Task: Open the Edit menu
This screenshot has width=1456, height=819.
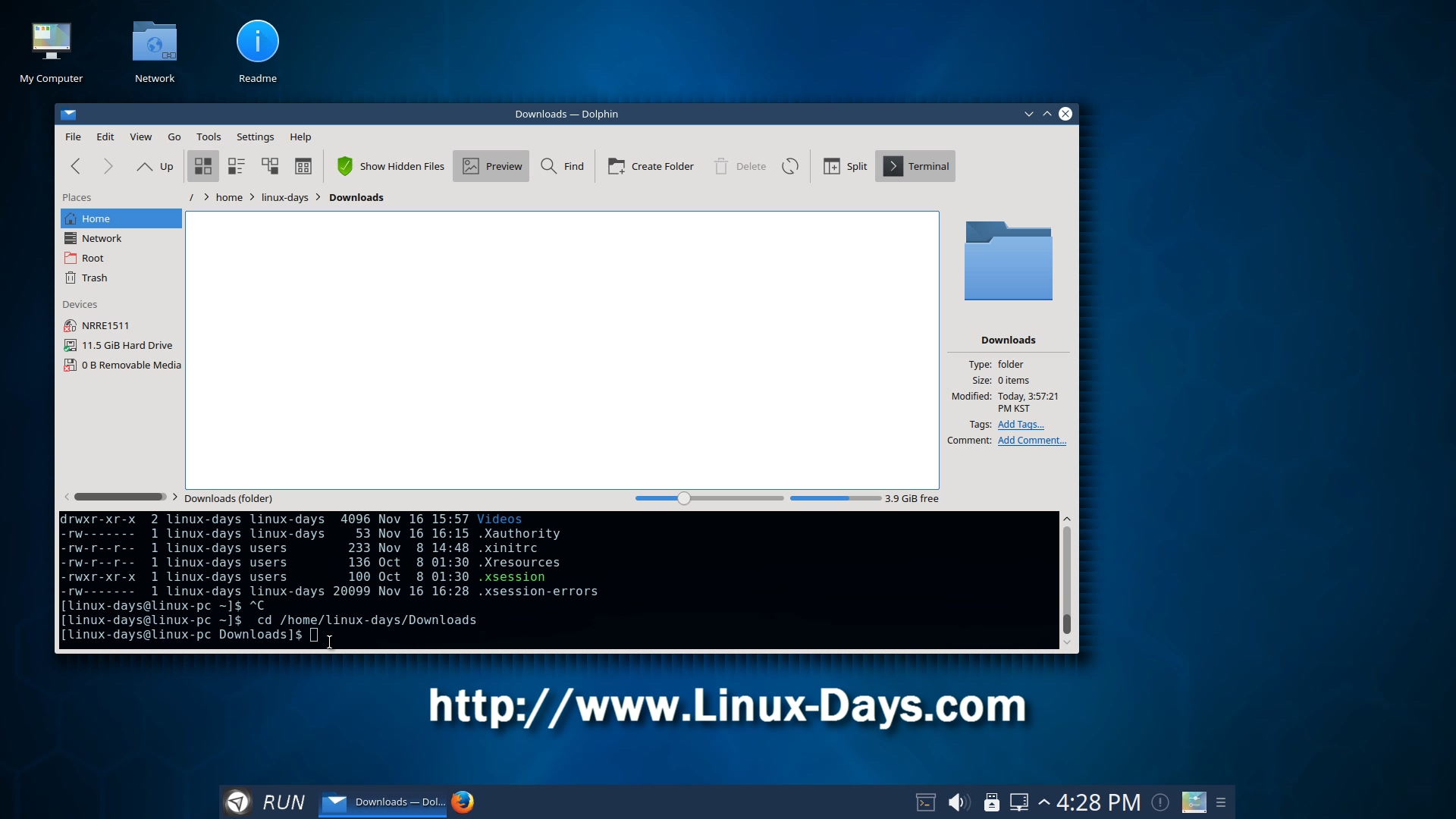Action: click(105, 136)
